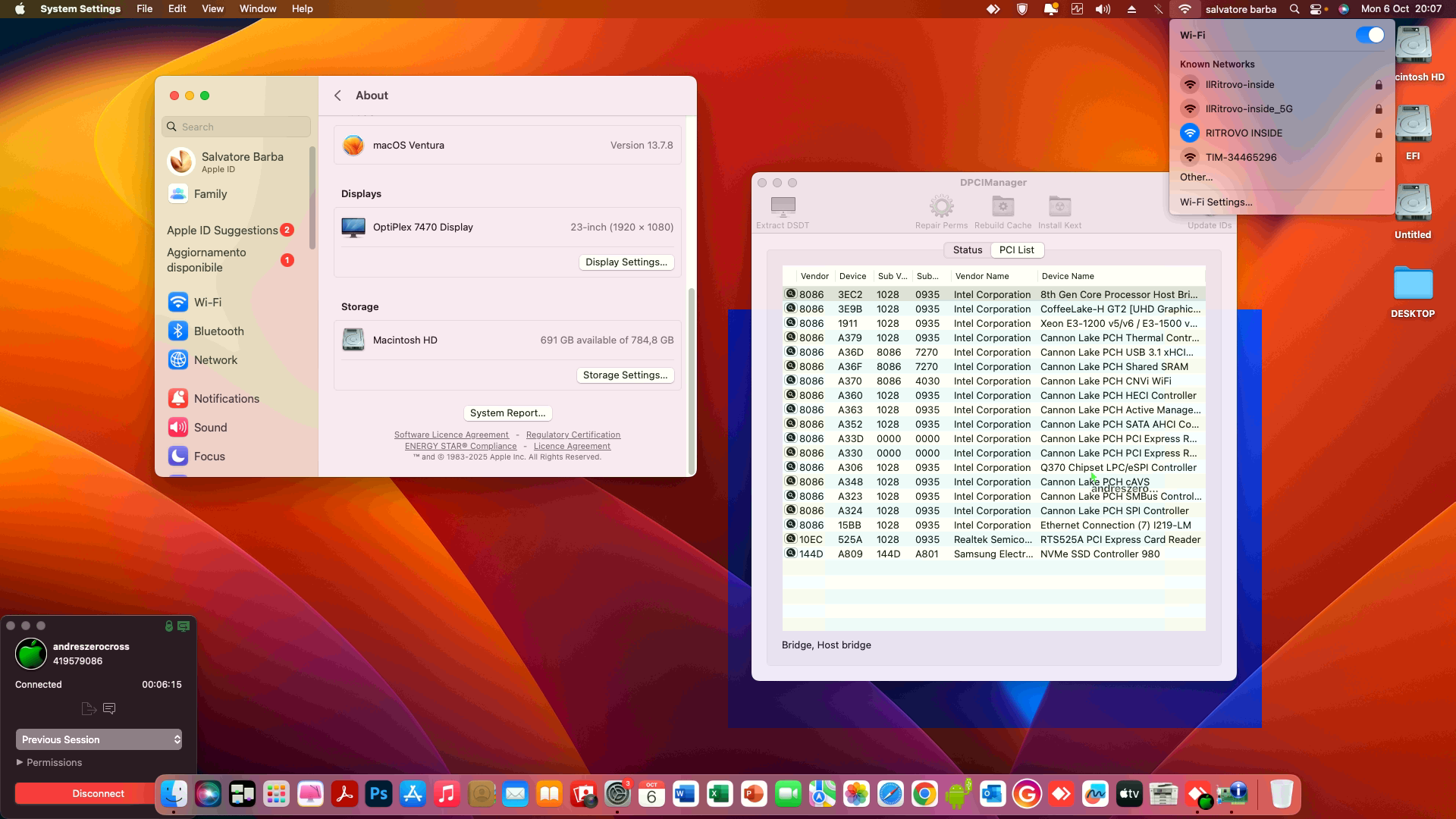Click the RITROVO INSIDE connected network

(x=1282, y=133)
